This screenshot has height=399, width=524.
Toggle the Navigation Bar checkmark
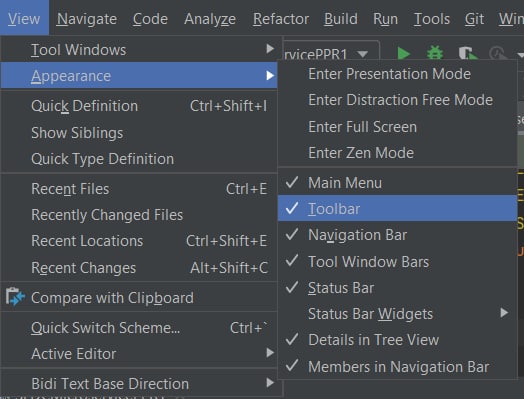click(x=398, y=235)
